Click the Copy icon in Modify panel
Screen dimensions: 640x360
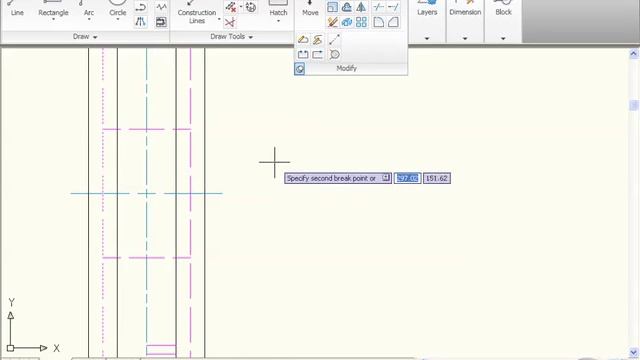pyautogui.click(x=347, y=22)
